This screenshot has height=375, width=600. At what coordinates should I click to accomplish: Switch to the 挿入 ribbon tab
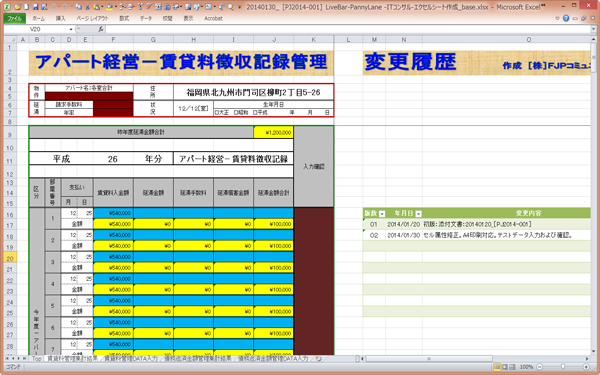pos(60,18)
